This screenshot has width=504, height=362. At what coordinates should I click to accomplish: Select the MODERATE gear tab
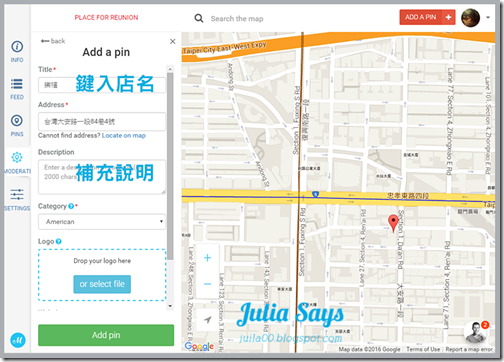17,163
